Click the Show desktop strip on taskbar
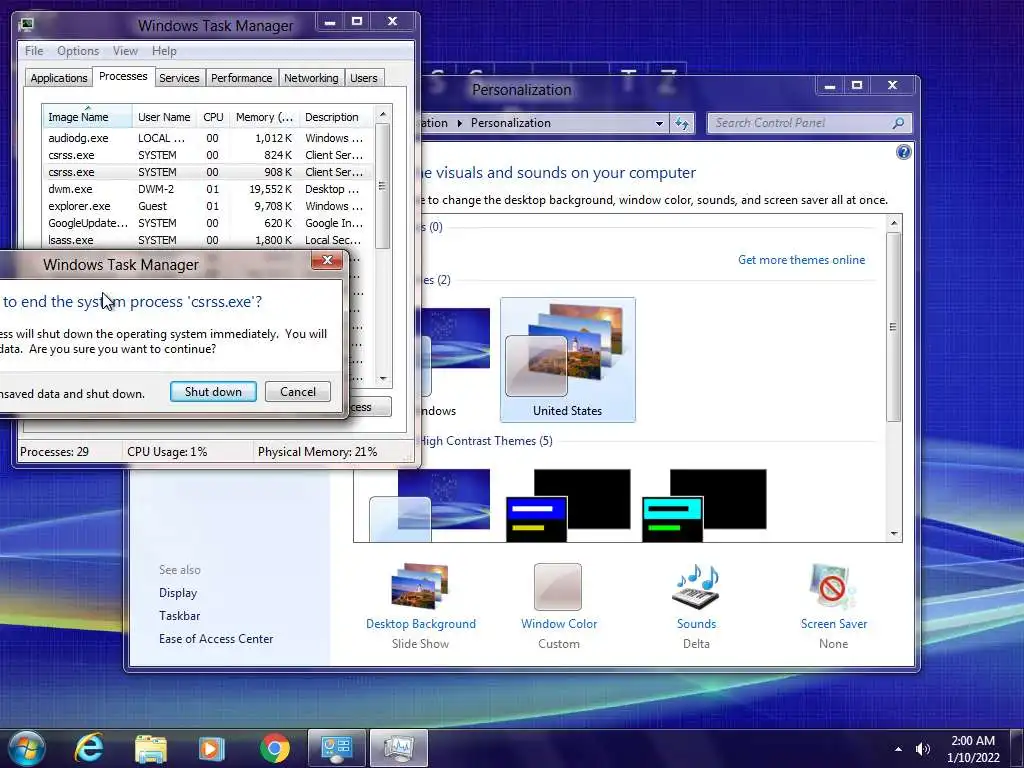Viewport: 1024px width, 768px height. (x=1019, y=748)
